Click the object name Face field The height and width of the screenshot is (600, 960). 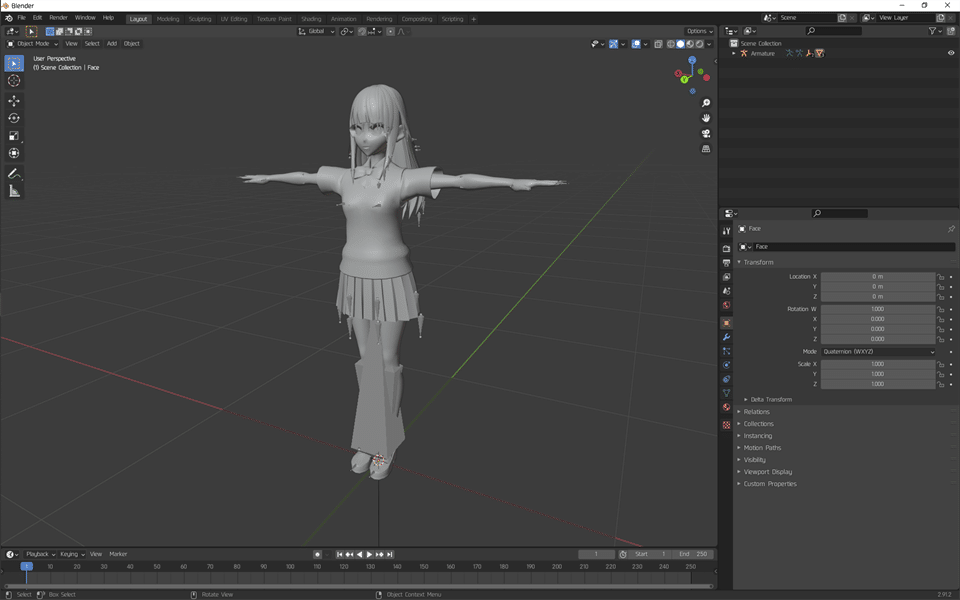[853, 247]
